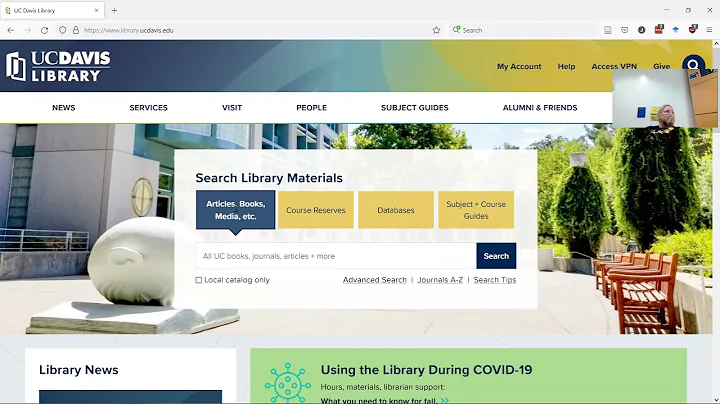The image size is (720, 404).
Task: Open What you need to know for fall link
Action: (384, 400)
